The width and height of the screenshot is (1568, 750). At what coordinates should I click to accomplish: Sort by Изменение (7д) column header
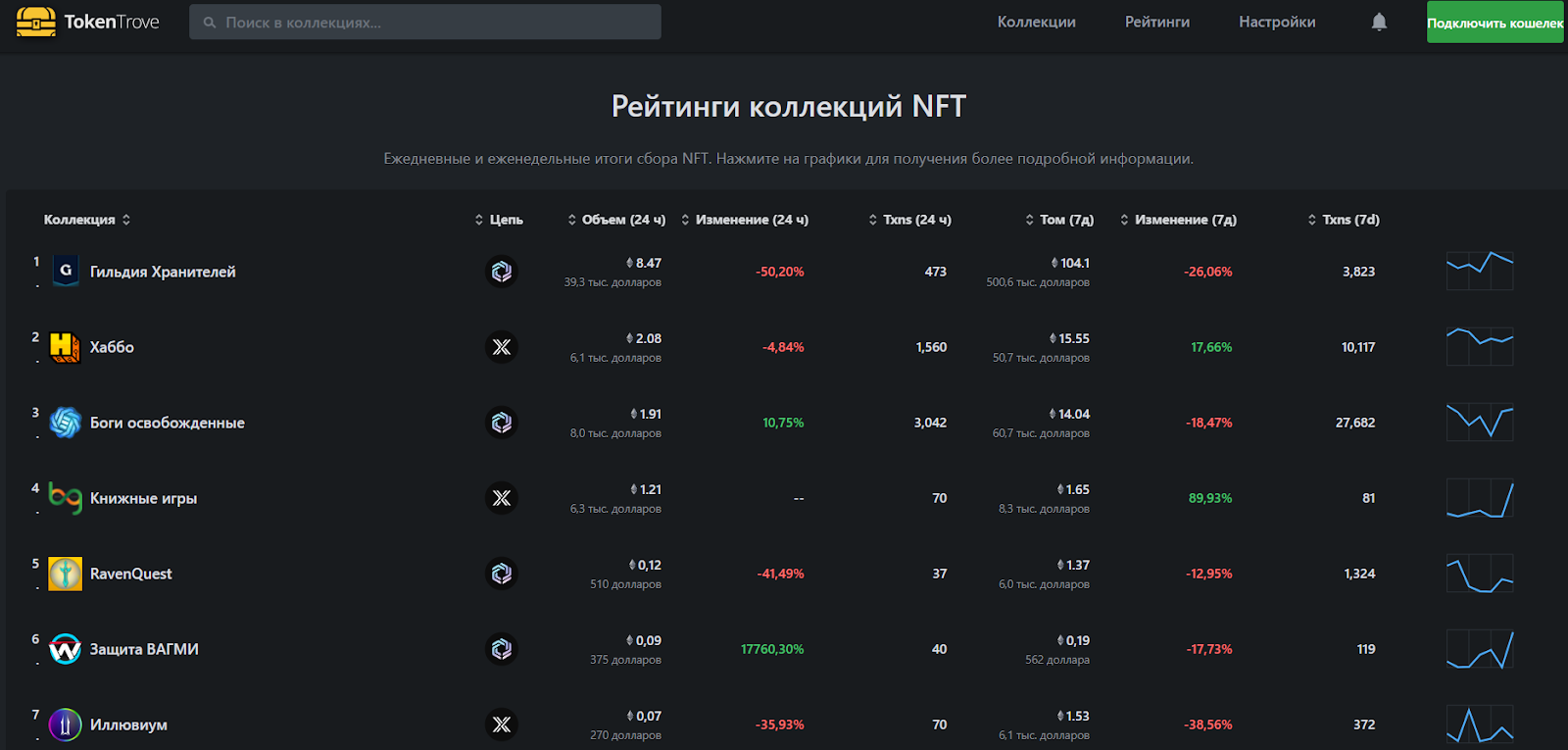point(1178,220)
